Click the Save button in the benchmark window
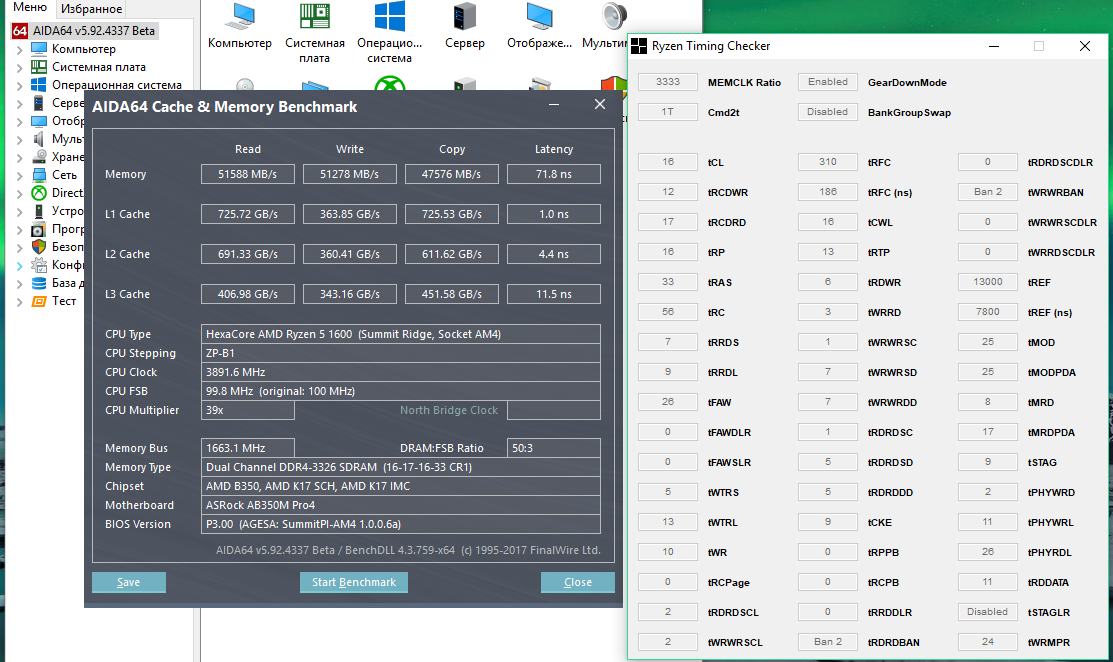Viewport: 1113px width, 662px height. pyautogui.click(x=128, y=582)
